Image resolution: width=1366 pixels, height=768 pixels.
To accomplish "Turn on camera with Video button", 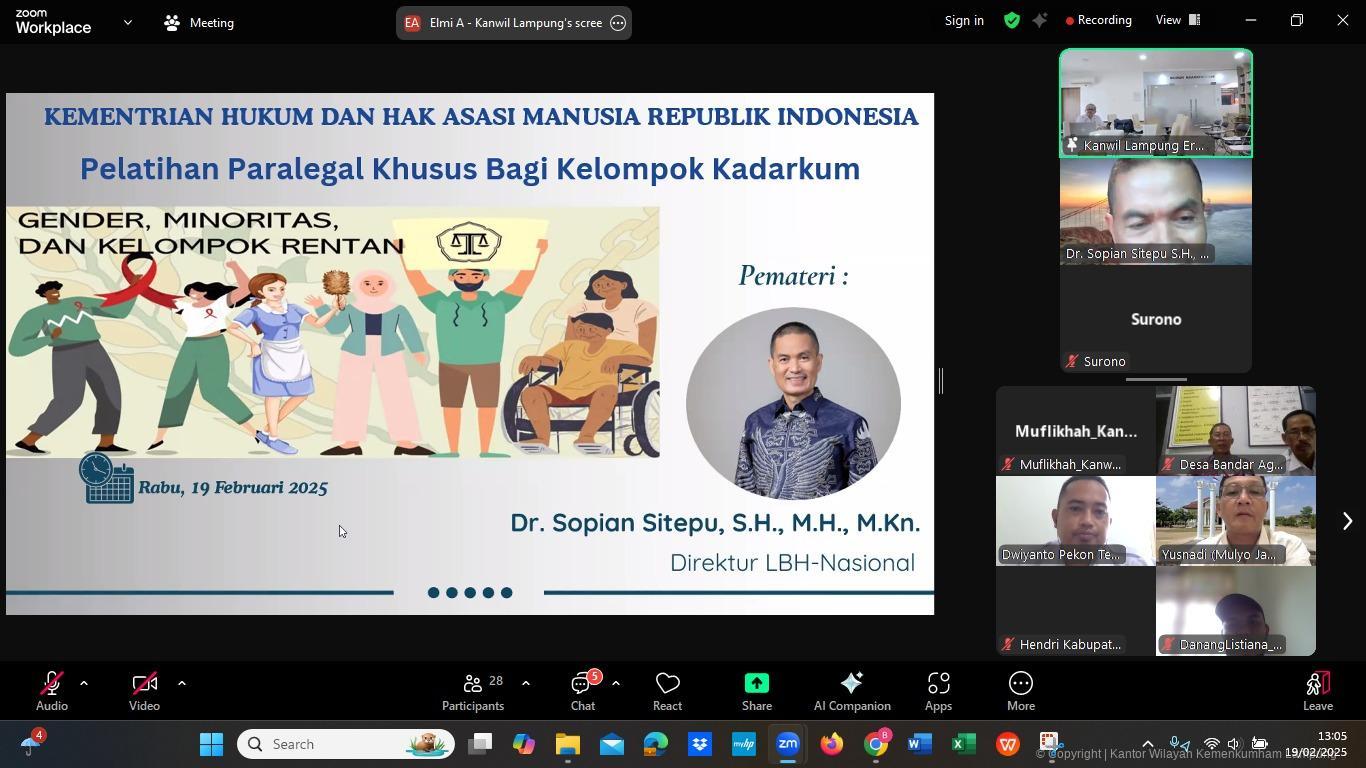I will (144, 691).
